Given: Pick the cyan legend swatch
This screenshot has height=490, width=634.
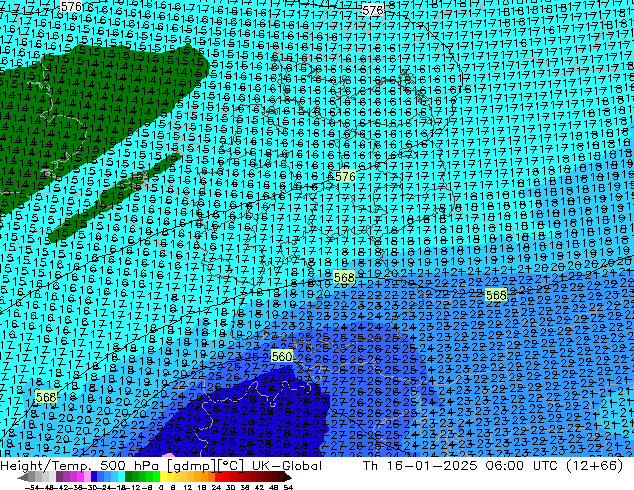Looking at the screenshot, I should (121, 477).
